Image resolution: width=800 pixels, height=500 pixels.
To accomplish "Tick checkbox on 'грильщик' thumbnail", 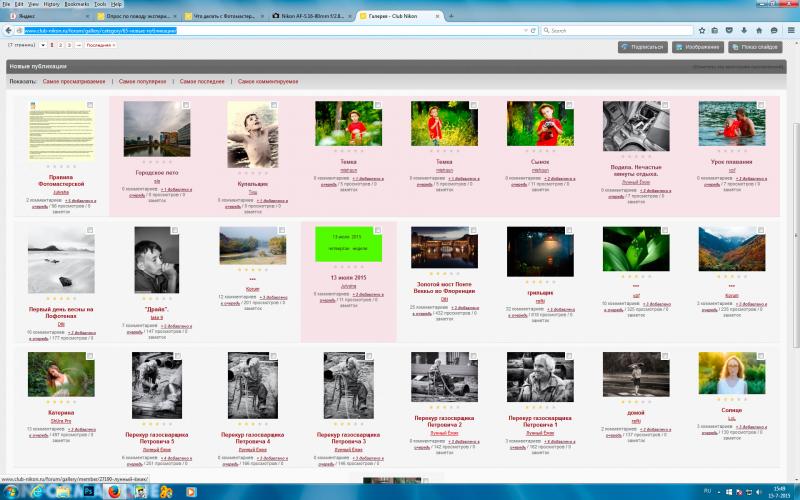I will (x=569, y=231).
